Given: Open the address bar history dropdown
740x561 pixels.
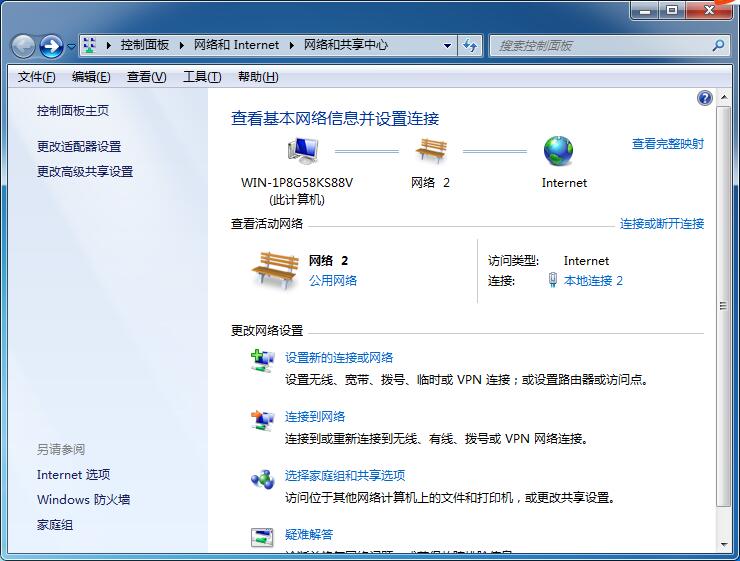Looking at the screenshot, I should coord(447,45).
